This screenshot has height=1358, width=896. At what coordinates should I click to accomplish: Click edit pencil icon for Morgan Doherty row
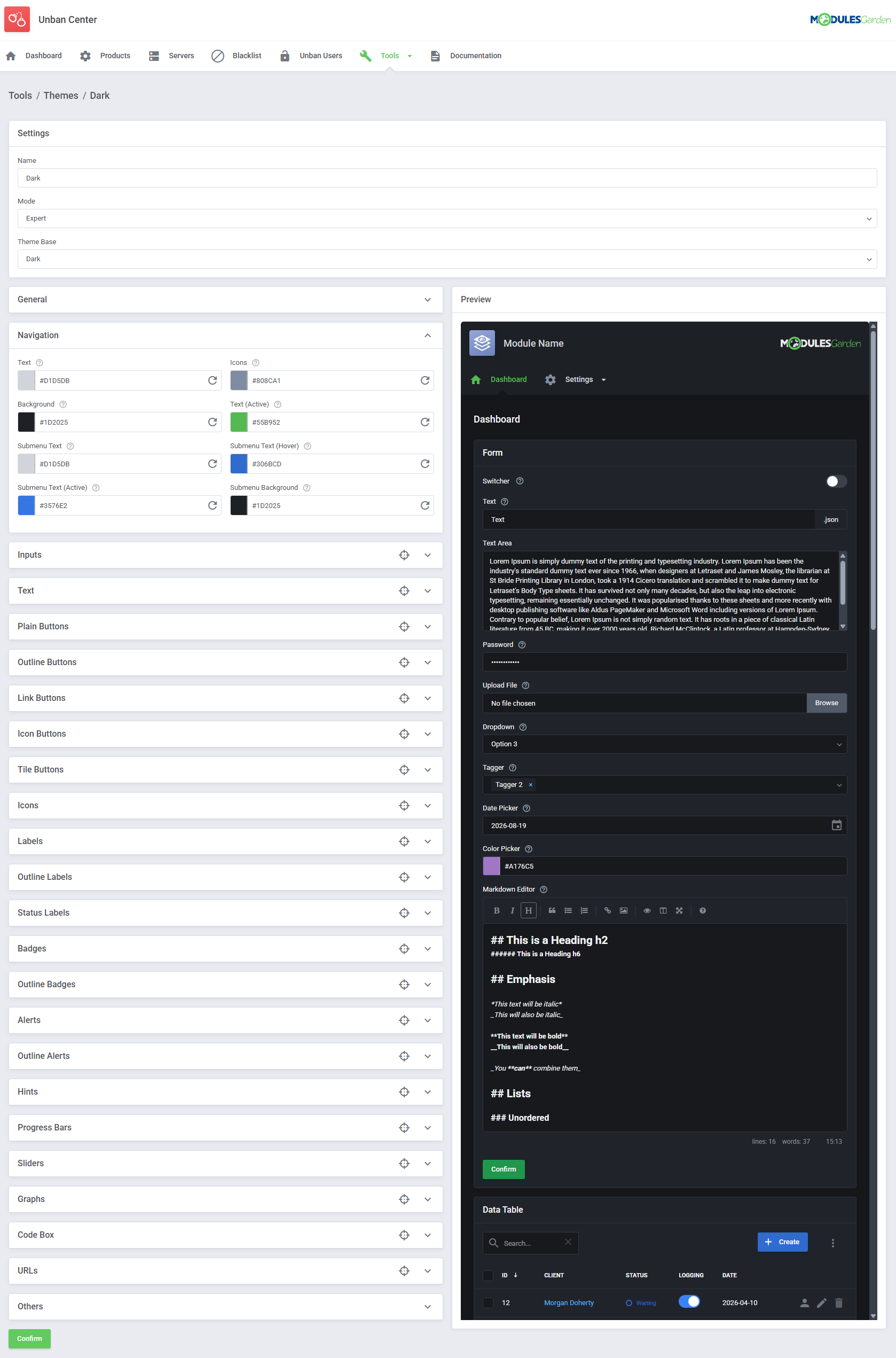click(822, 1302)
